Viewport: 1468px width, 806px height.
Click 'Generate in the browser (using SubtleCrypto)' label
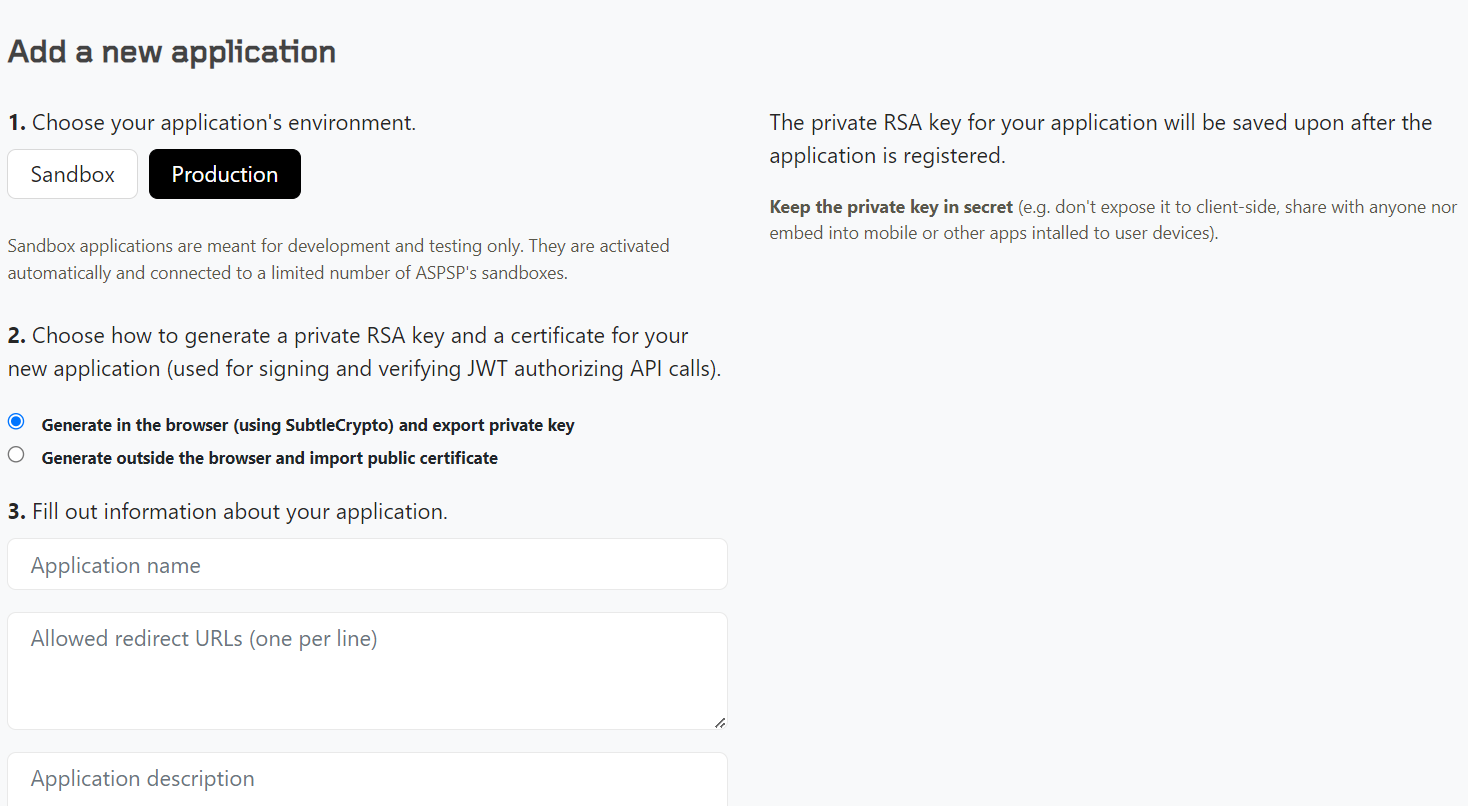(308, 425)
